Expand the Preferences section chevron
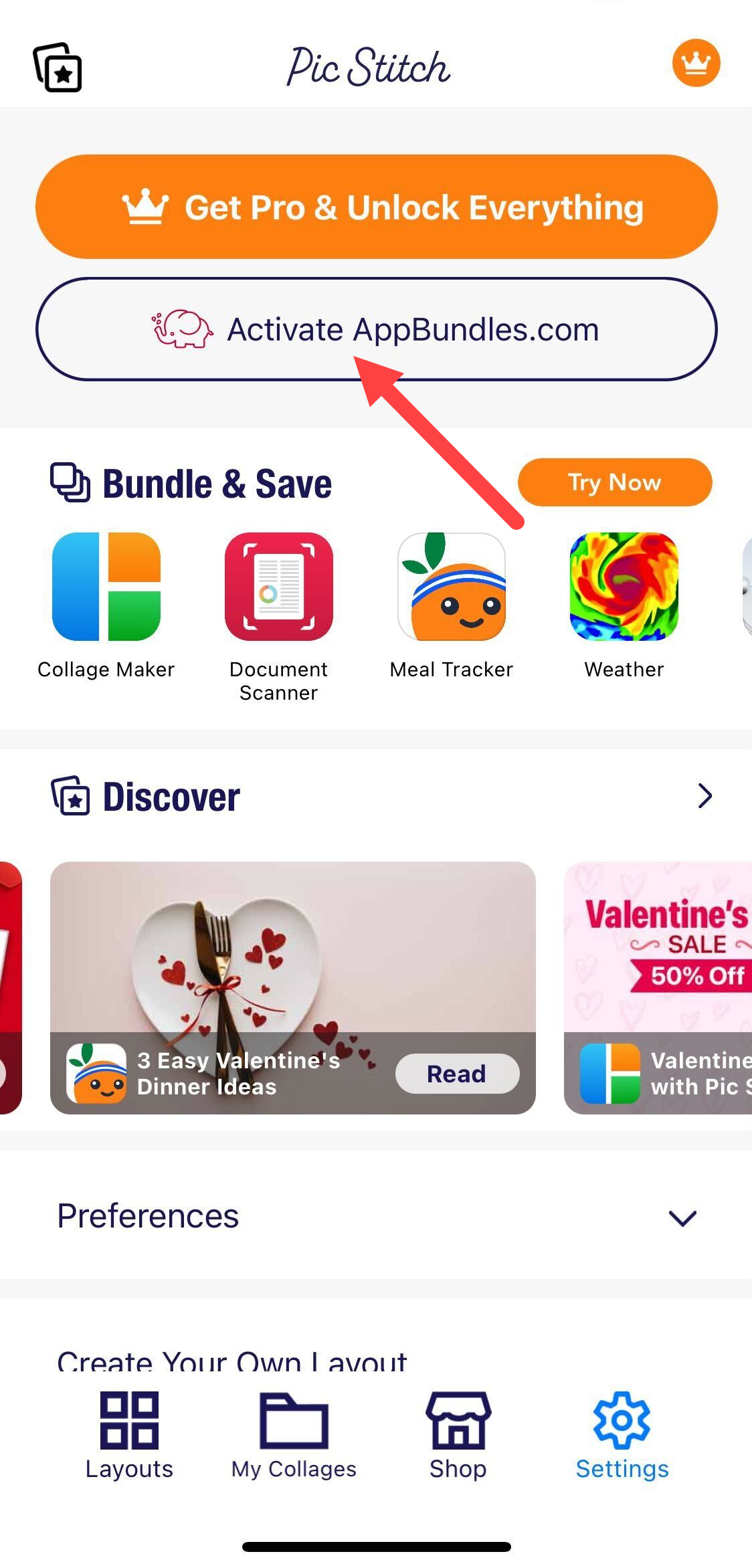Image resolution: width=752 pixels, height=1568 pixels. (x=682, y=1217)
